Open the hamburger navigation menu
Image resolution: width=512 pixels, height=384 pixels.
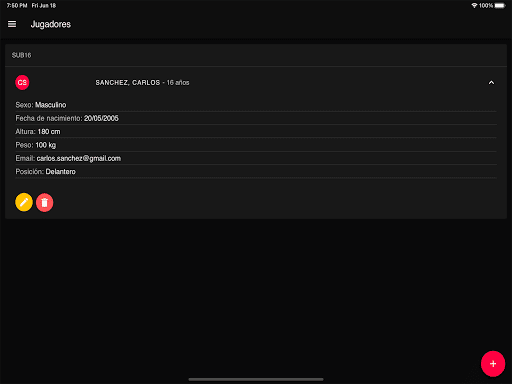(12, 24)
